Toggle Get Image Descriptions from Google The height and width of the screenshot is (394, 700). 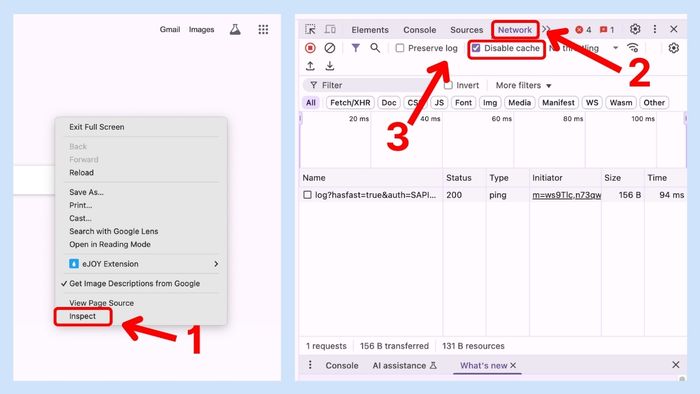pyautogui.click(x=134, y=283)
